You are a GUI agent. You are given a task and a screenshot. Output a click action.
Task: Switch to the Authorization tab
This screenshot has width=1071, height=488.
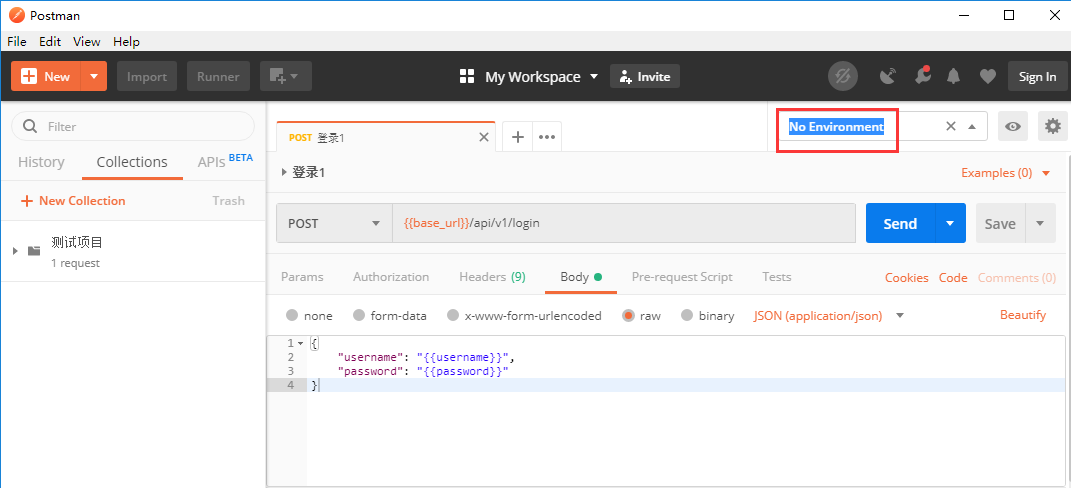(391, 277)
